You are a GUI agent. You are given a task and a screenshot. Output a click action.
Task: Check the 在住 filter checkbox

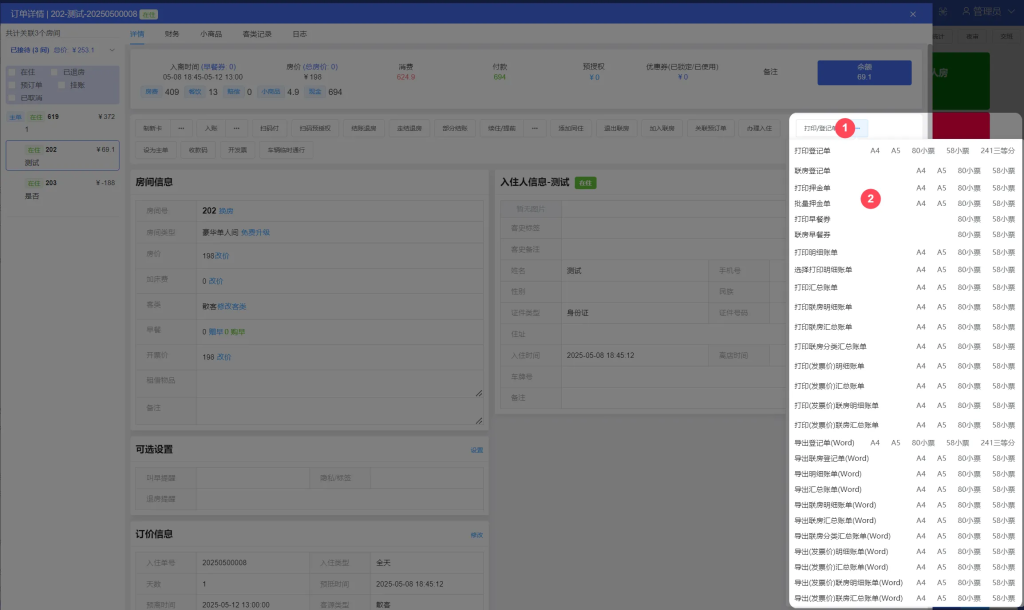pyautogui.click(x=12, y=73)
